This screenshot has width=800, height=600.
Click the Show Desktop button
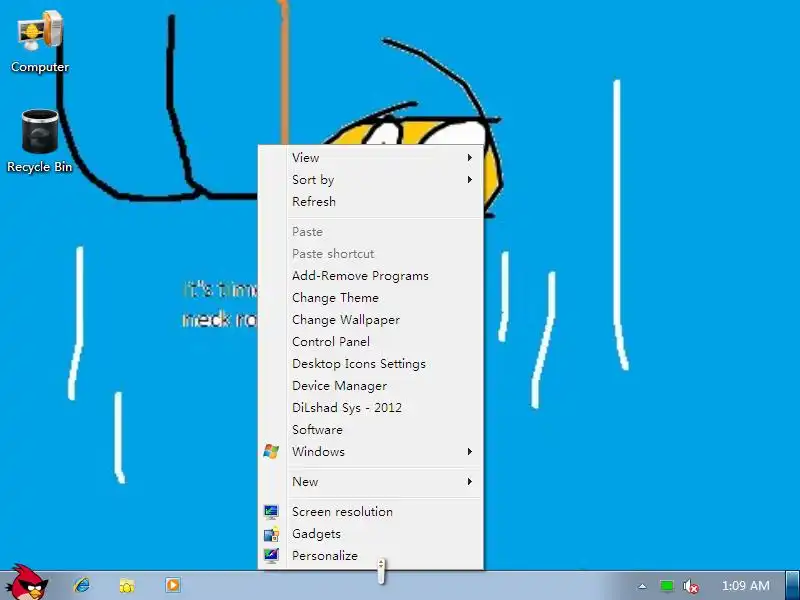(792, 585)
